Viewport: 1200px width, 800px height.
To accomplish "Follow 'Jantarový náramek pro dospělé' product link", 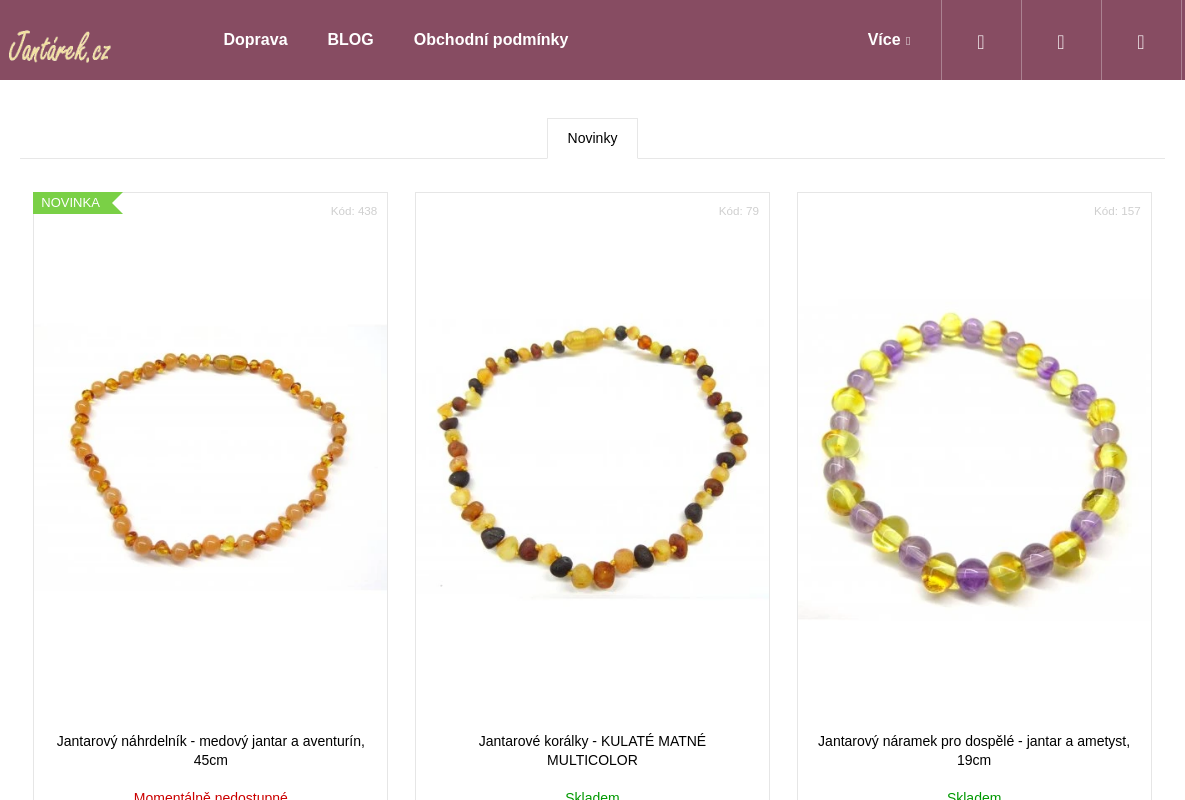I will pos(974,750).
